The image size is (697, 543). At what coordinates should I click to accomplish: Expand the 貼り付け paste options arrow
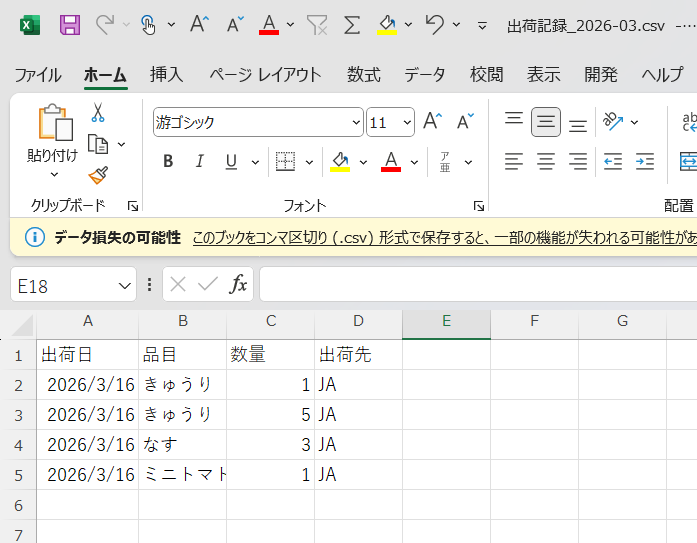(54, 175)
